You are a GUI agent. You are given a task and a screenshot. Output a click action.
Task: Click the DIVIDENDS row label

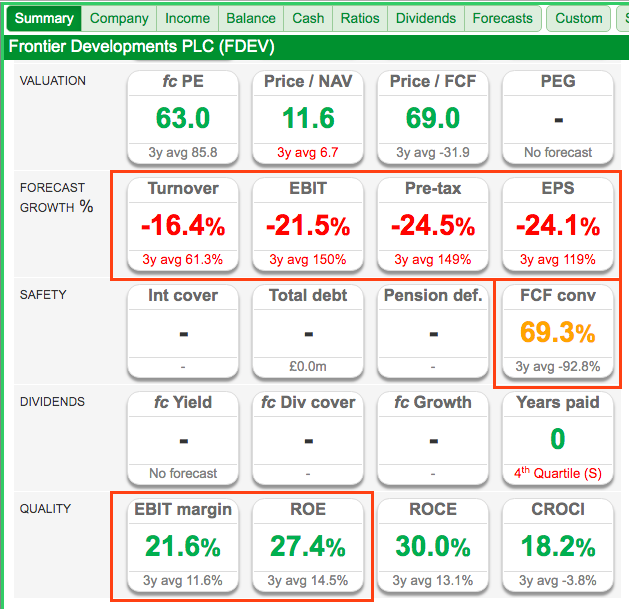click(52, 402)
